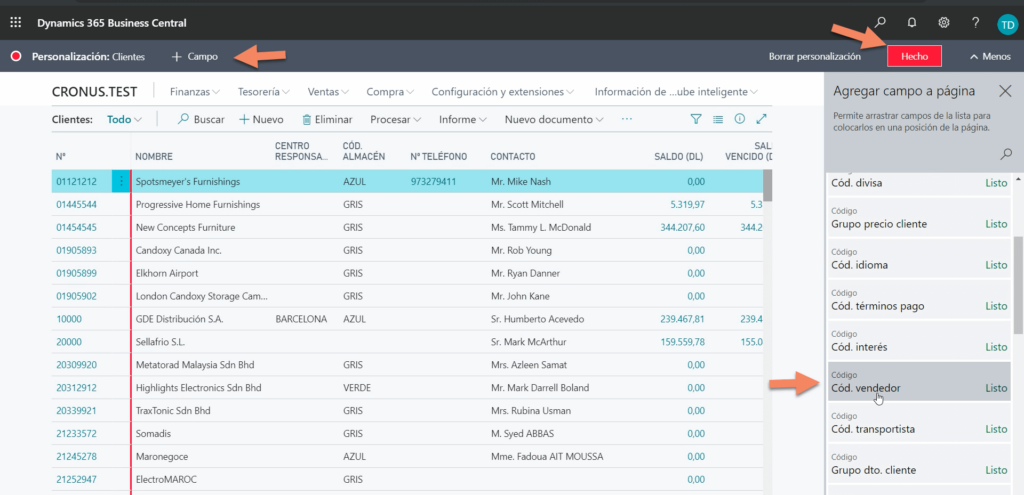This screenshot has height=495, width=1024.
Task: Open the notifications bell
Action: (912, 22)
